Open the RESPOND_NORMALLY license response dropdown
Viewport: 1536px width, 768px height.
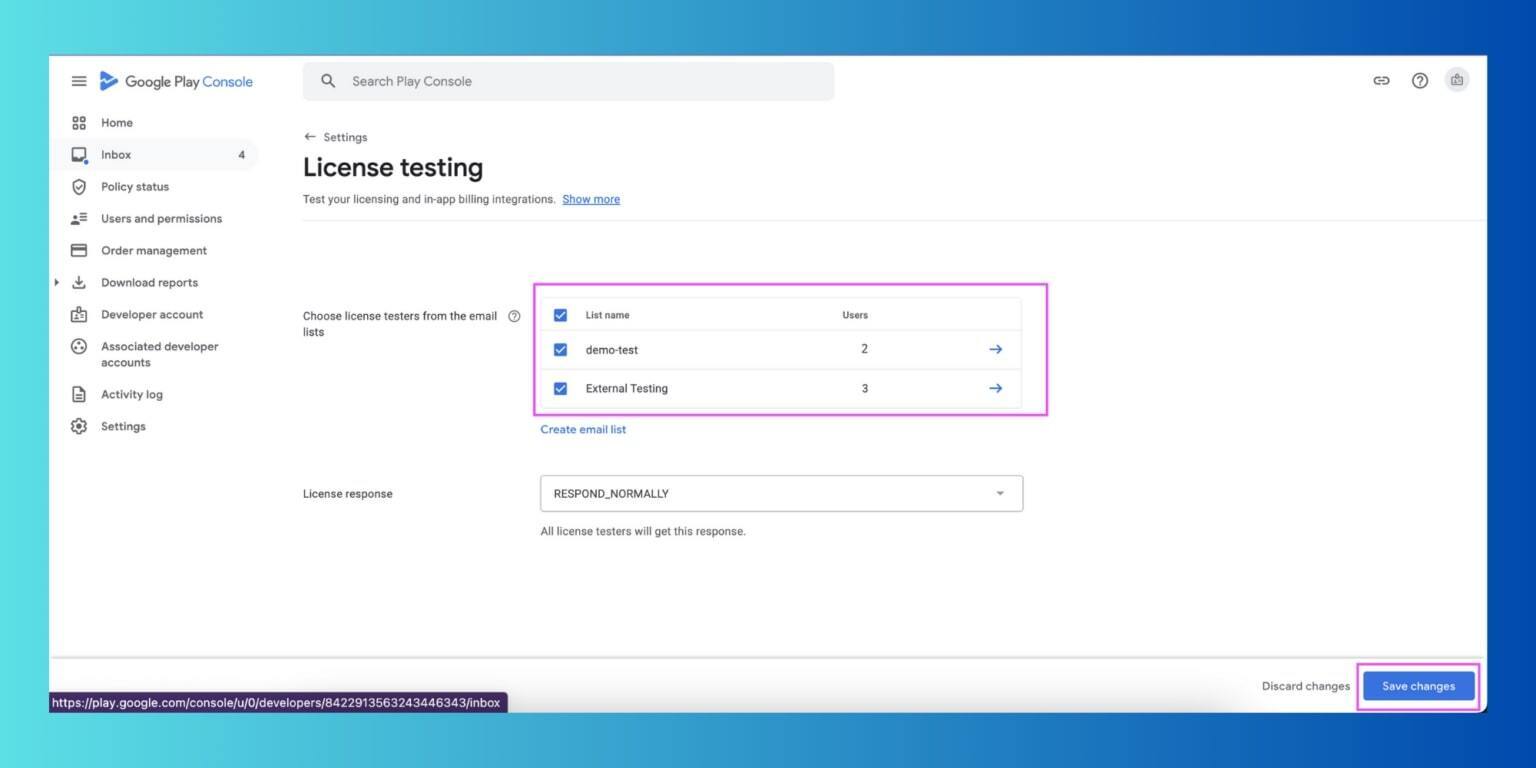pos(781,493)
